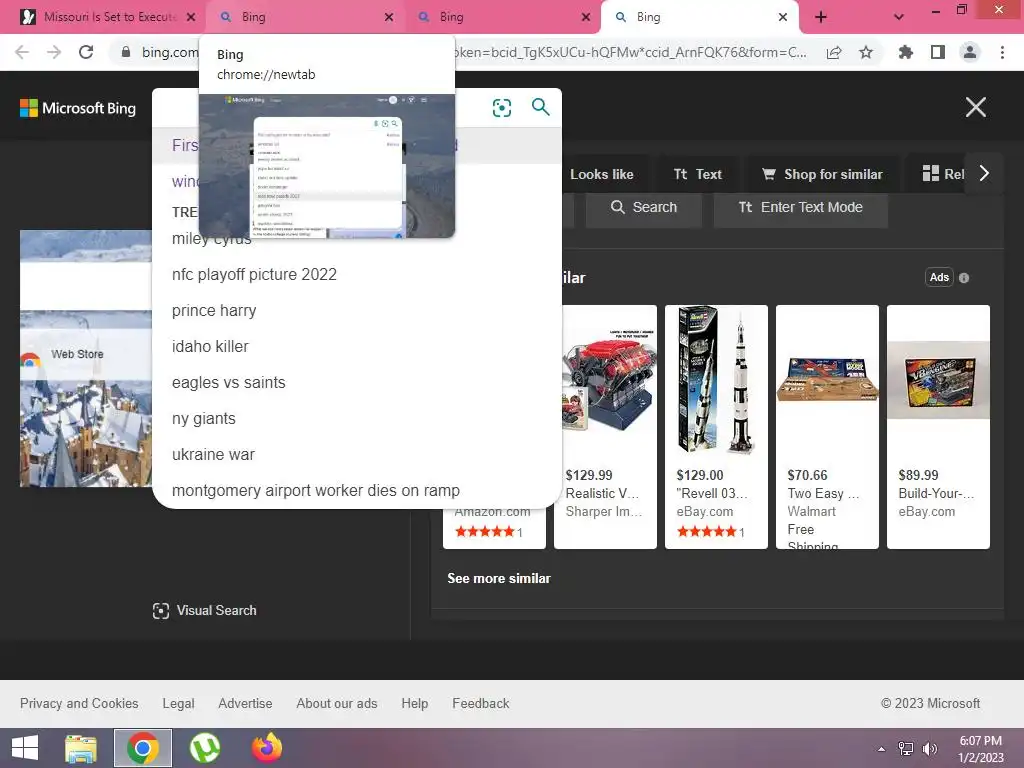This screenshot has height=768, width=1024.
Task: Go back with the browser back arrow
Action: [x=22, y=52]
